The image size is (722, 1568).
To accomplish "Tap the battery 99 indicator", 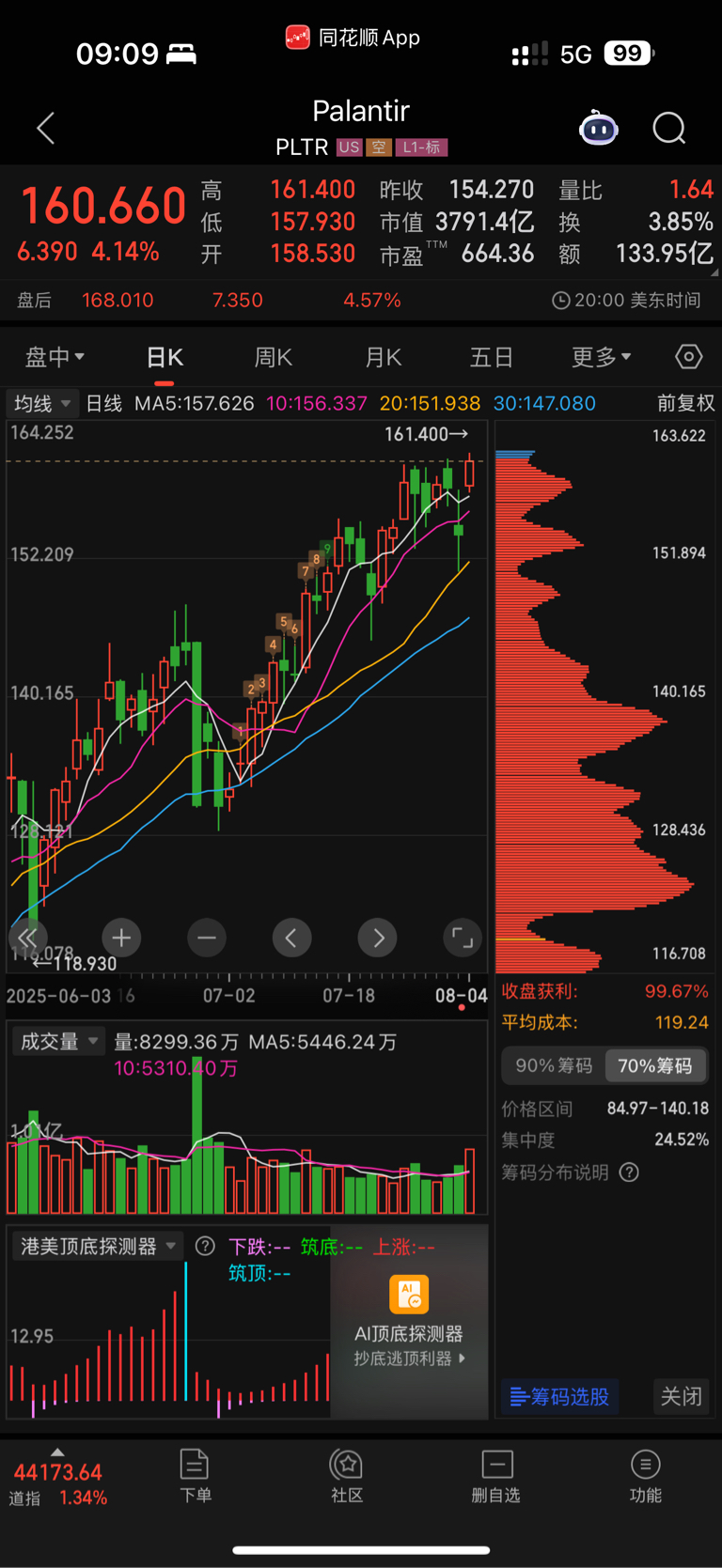I will 629,54.
